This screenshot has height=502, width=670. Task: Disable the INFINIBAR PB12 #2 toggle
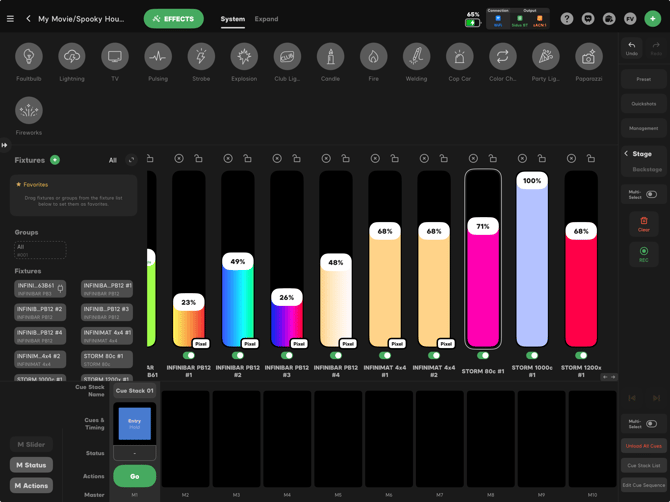[x=238, y=355]
